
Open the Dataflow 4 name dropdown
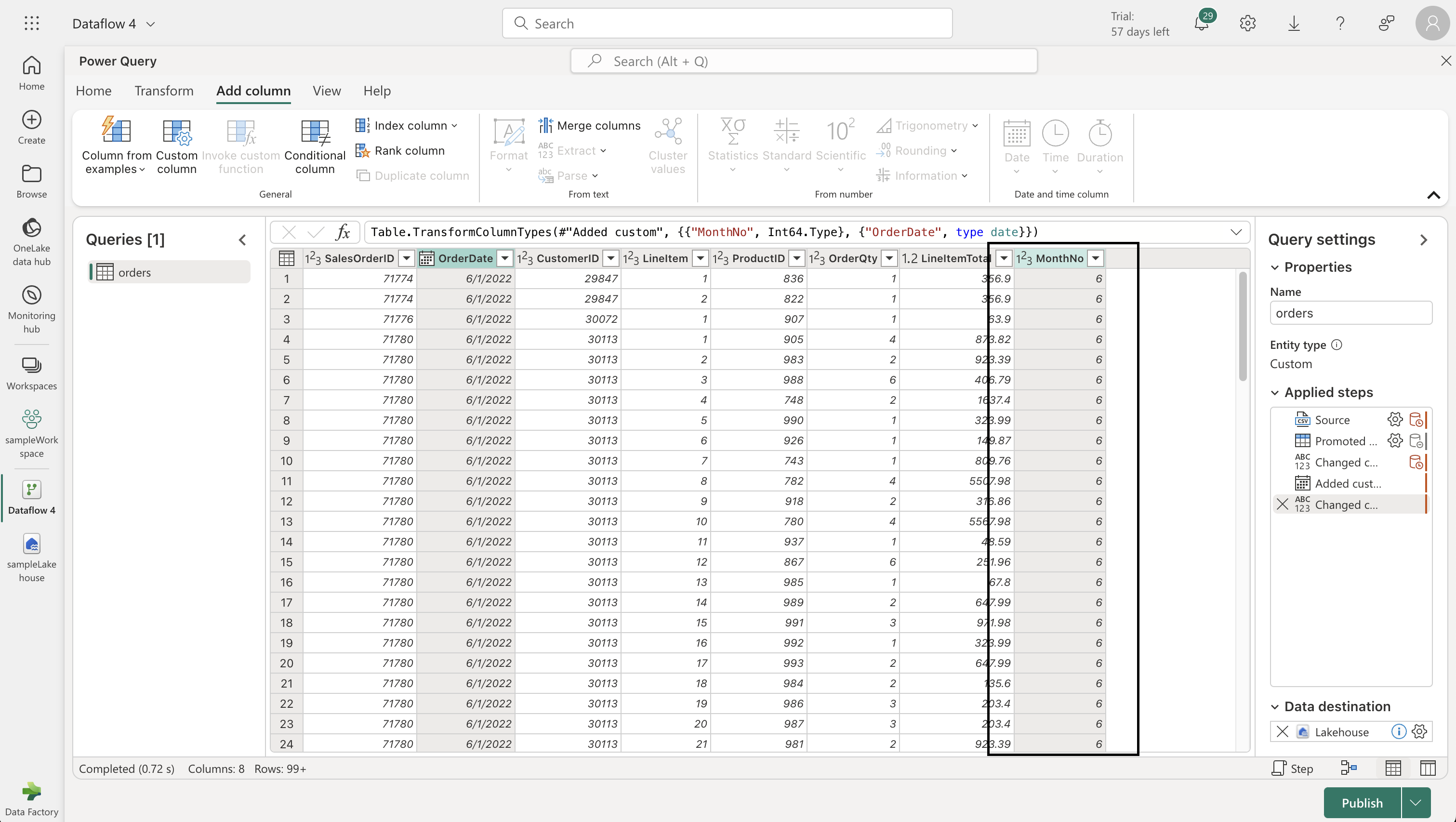tap(150, 24)
